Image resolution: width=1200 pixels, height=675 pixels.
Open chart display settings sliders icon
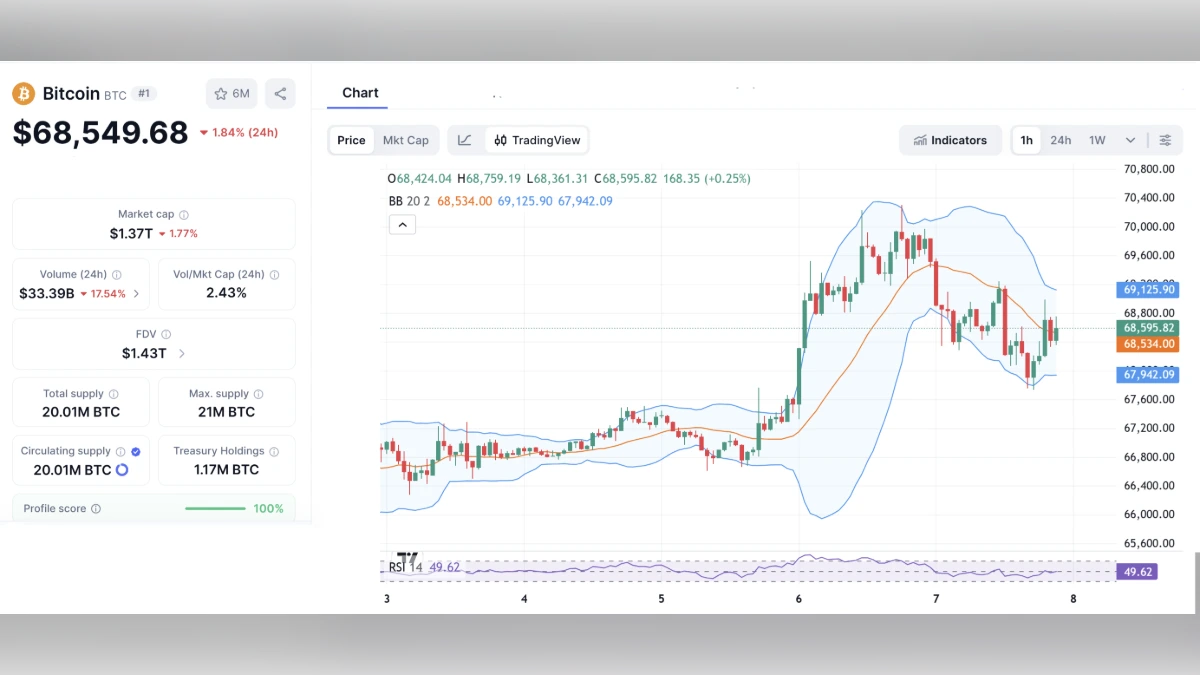pos(1165,140)
